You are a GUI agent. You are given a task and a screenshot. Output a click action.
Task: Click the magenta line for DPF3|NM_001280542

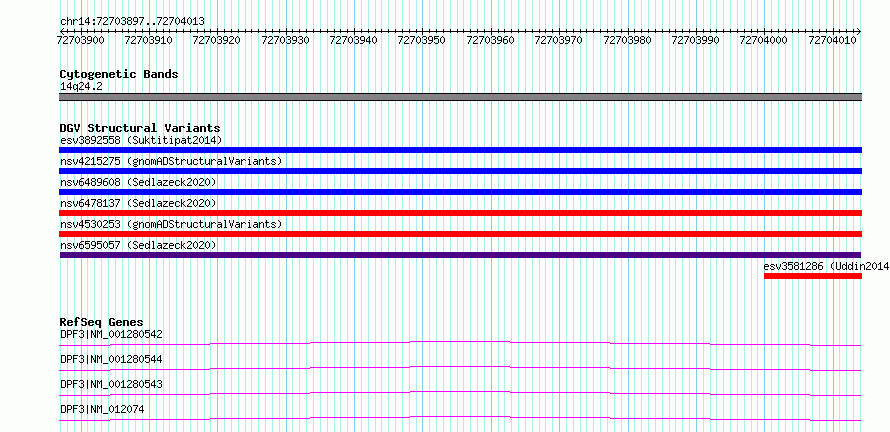coord(460,343)
